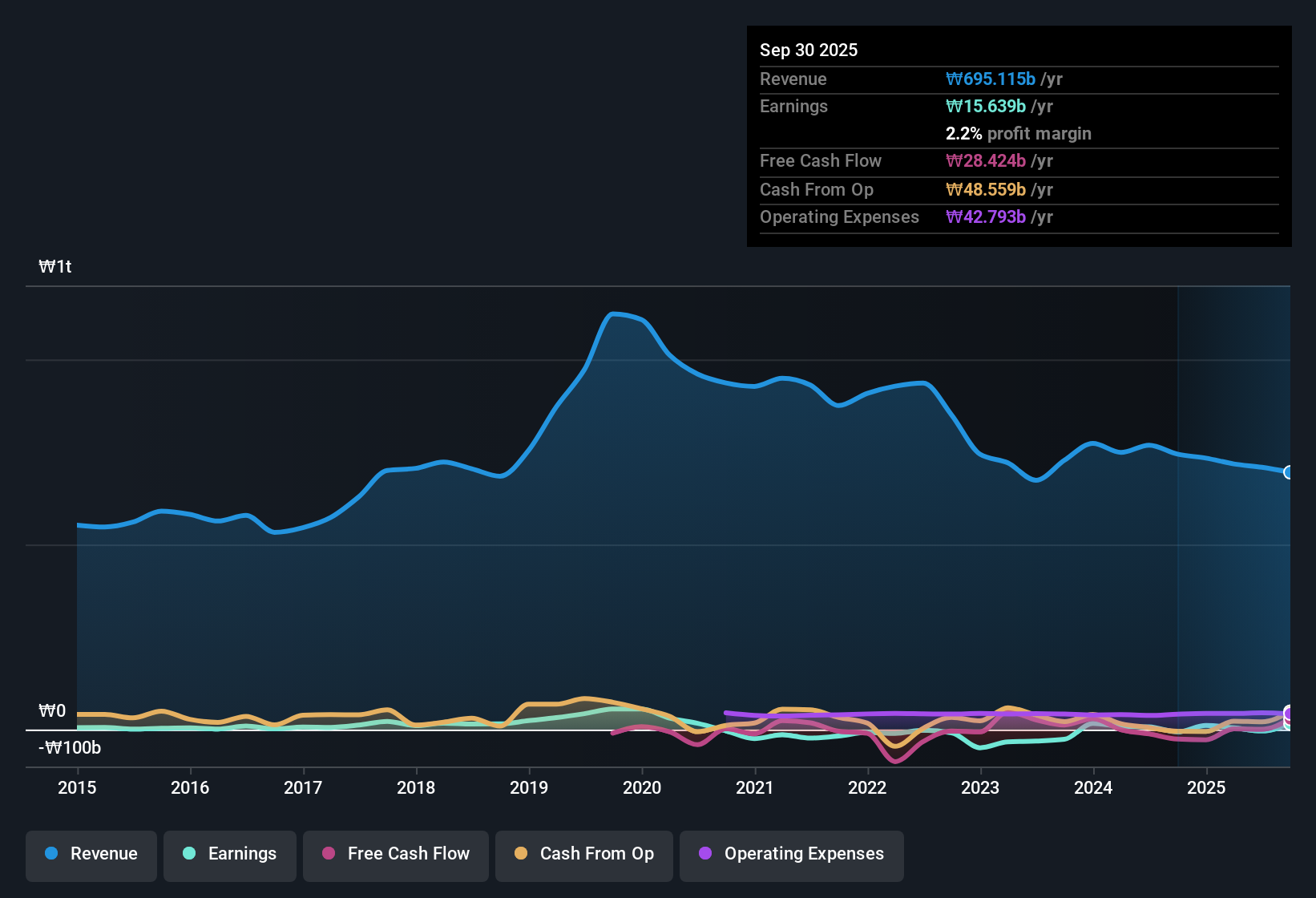
Task: Select the Earnings legend label
Action: click(242, 854)
